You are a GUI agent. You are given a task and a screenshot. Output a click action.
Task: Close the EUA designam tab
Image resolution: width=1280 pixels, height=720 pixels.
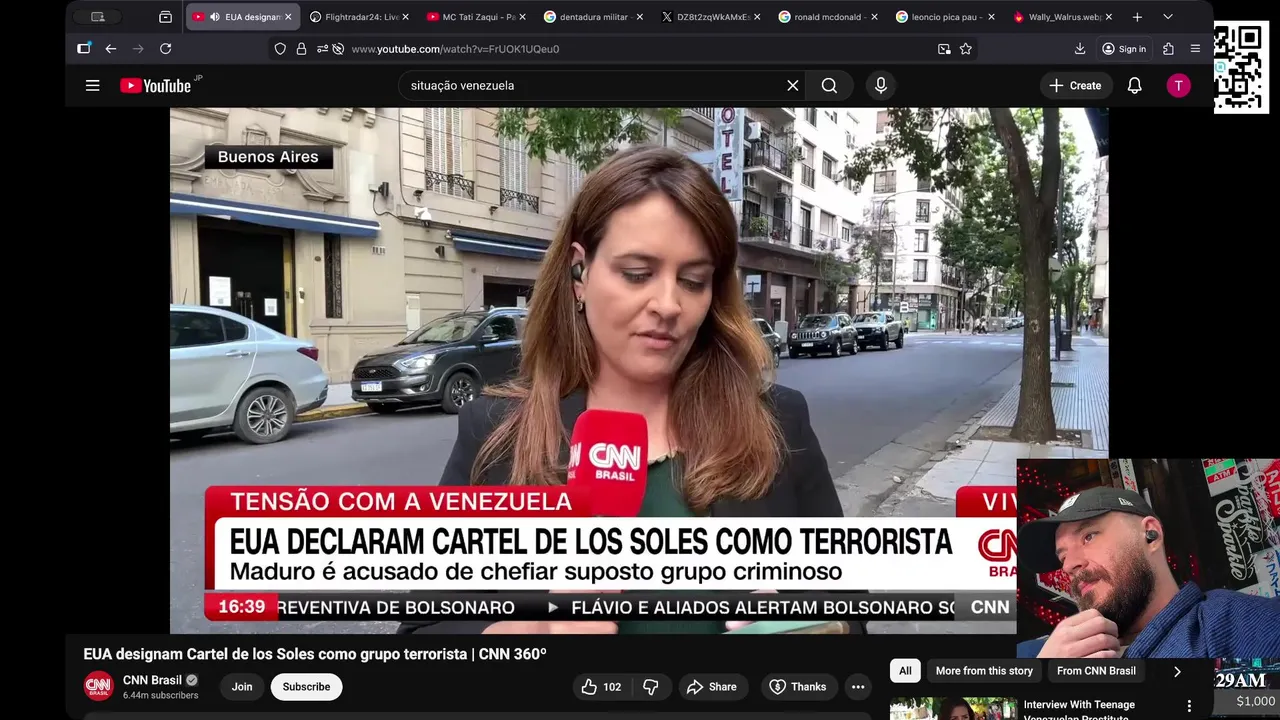288,17
